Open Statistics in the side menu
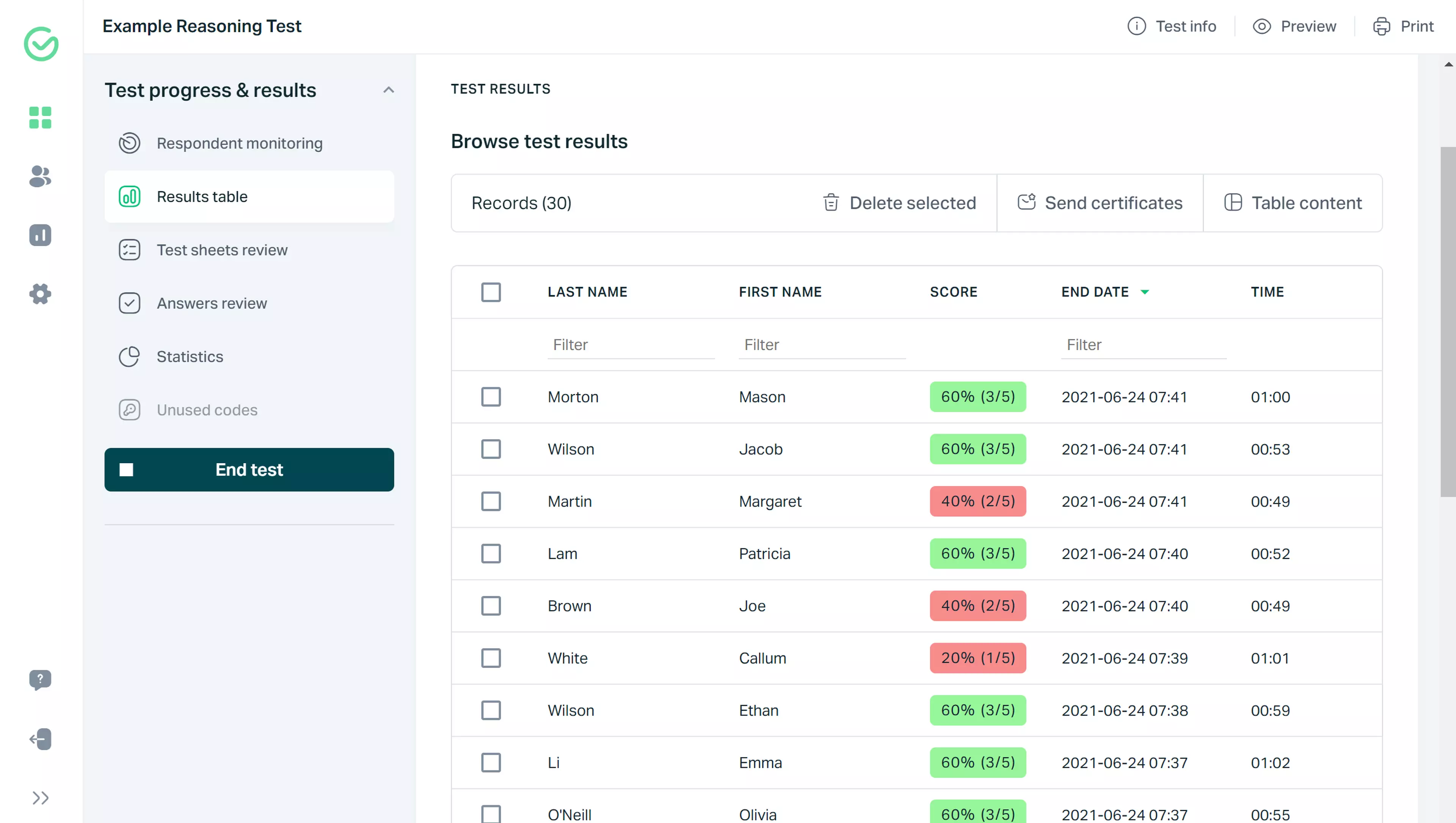 (190, 357)
